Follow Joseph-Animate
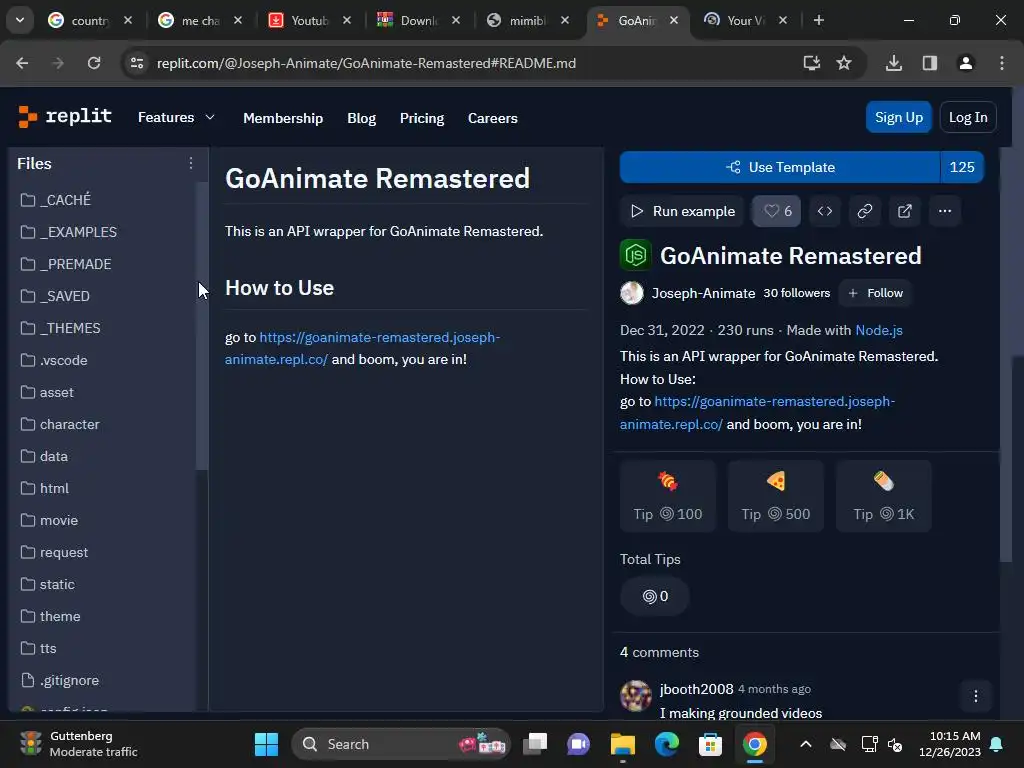 pyautogui.click(x=875, y=293)
